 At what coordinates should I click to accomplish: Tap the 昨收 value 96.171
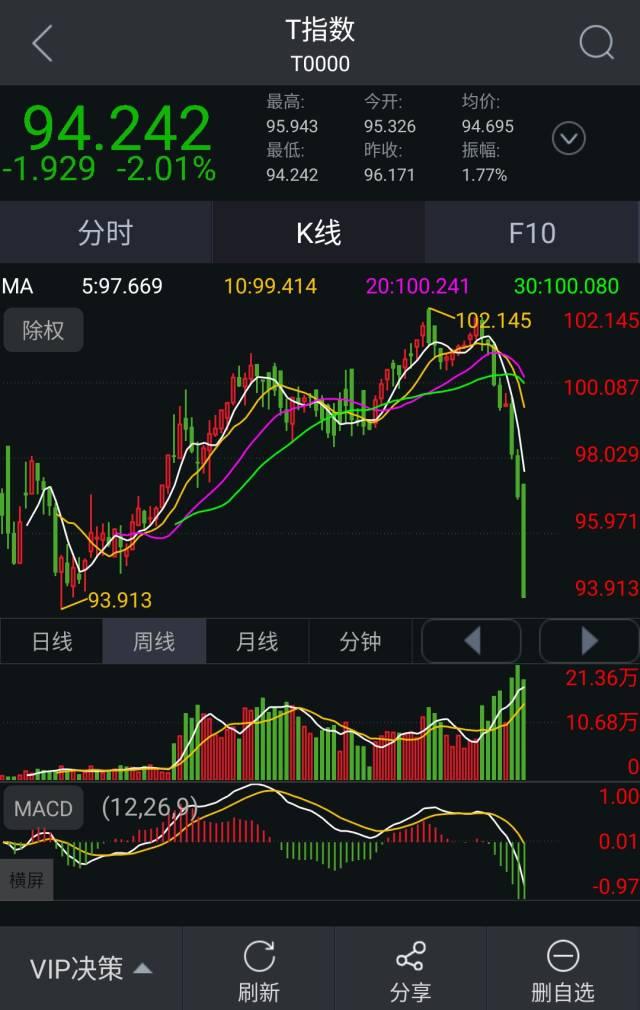(x=389, y=175)
